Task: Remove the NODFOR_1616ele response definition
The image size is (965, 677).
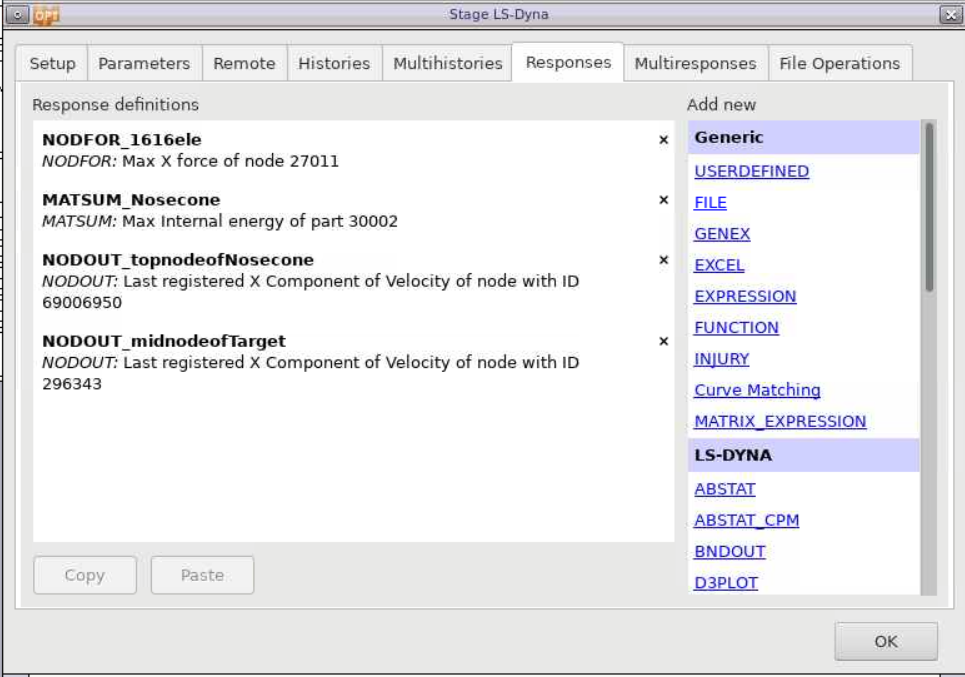Action: (x=663, y=140)
